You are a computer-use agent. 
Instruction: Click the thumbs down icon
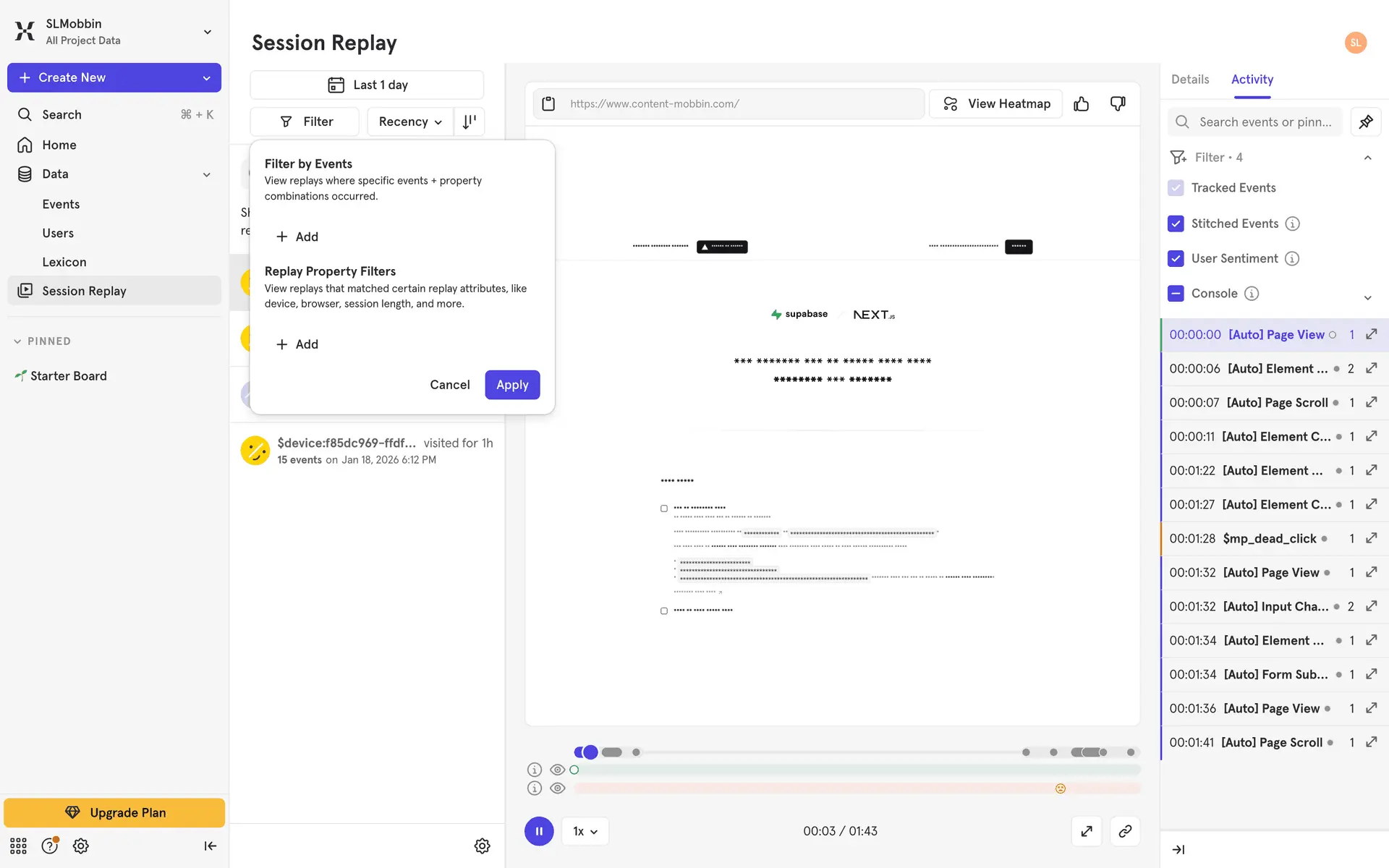tap(1118, 104)
